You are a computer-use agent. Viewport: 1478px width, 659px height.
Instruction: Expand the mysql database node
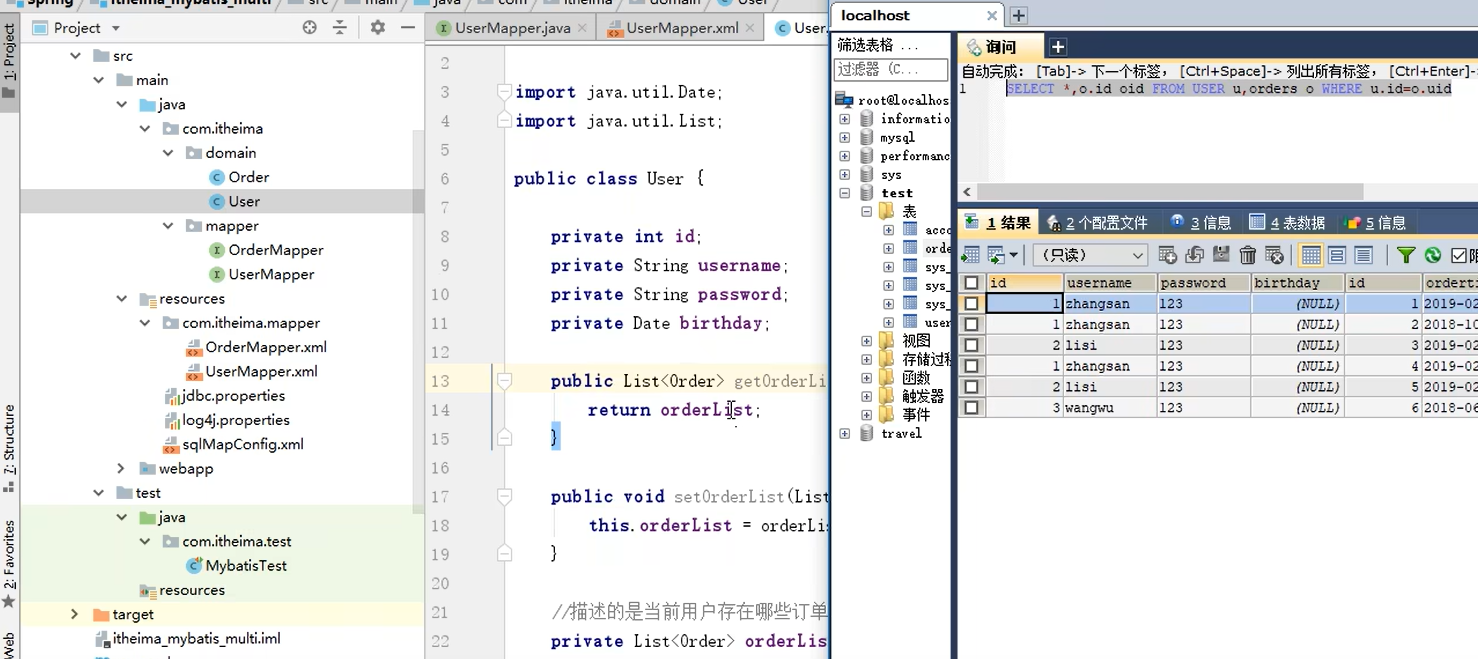click(x=845, y=137)
